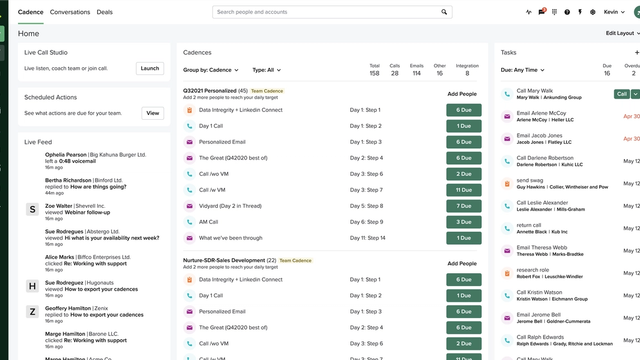Open Ophelia Pearson in the live feed
Screen dimensions: 640x360
coord(66,155)
